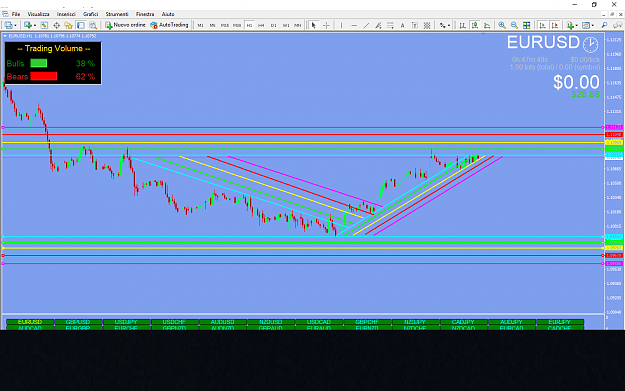Select the cursor arrow tool
This screenshot has width=625, height=391.
pyautogui.click(x=314, y=25)
